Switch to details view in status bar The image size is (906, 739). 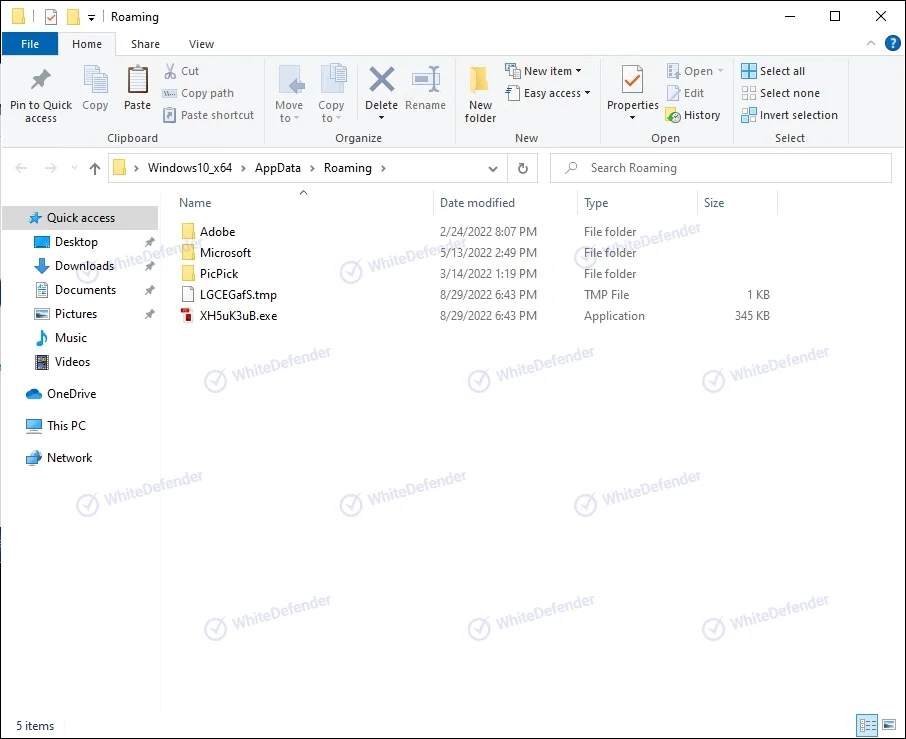tap(867, 725)
